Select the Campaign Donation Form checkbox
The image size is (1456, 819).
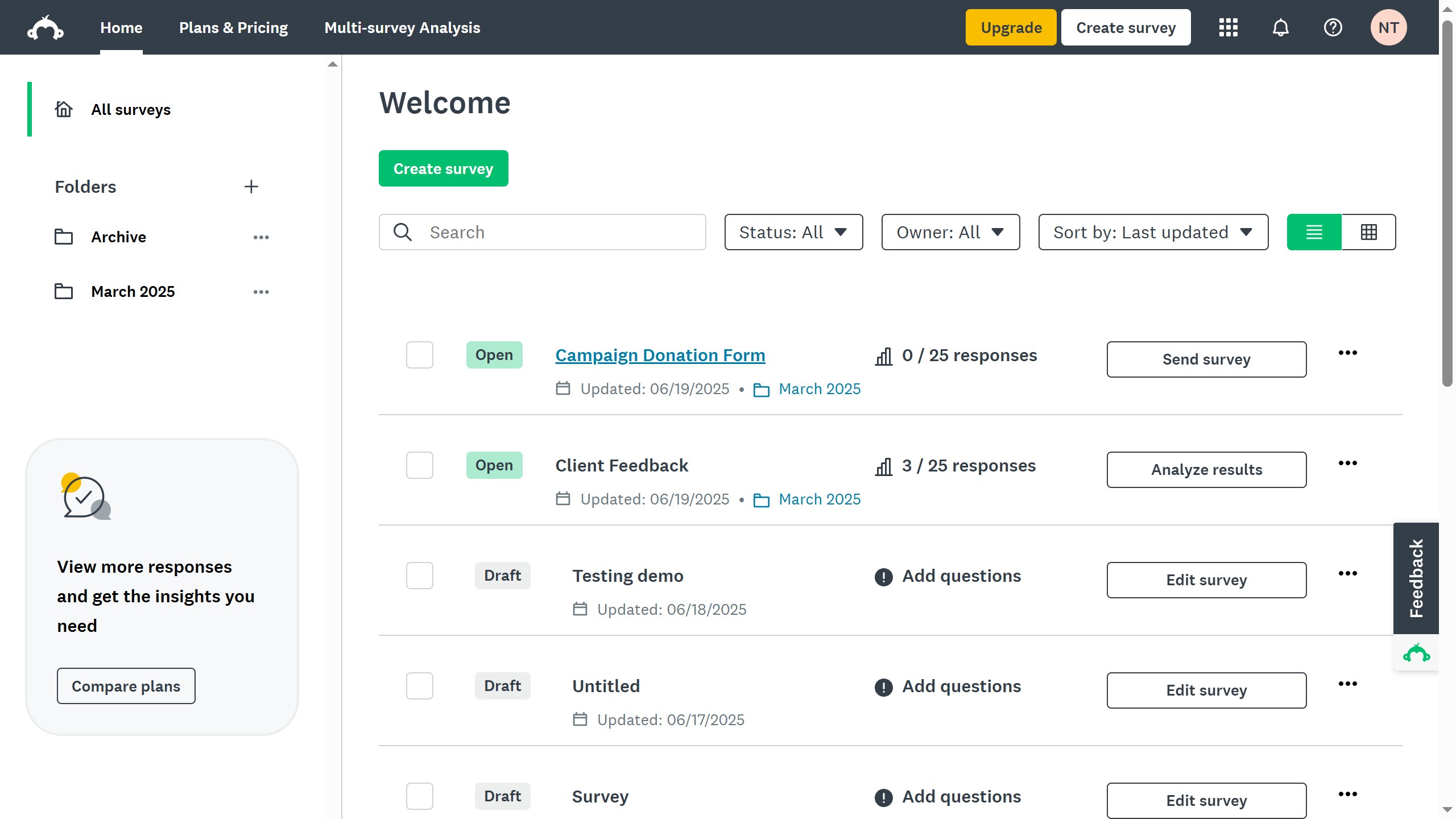pos(419,355)
